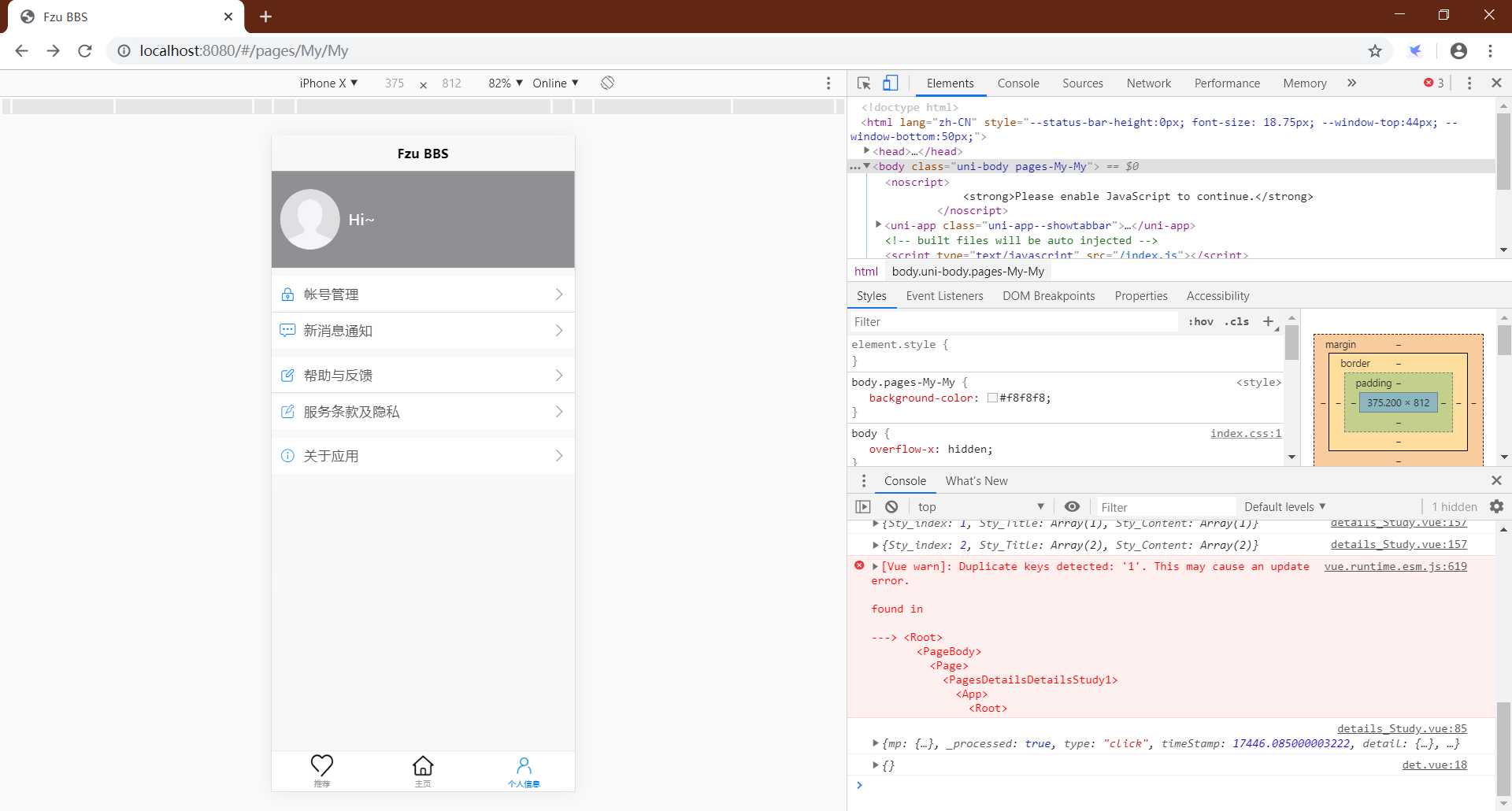
Task: Switch to the Memory tab
Action: [1305, 83]
